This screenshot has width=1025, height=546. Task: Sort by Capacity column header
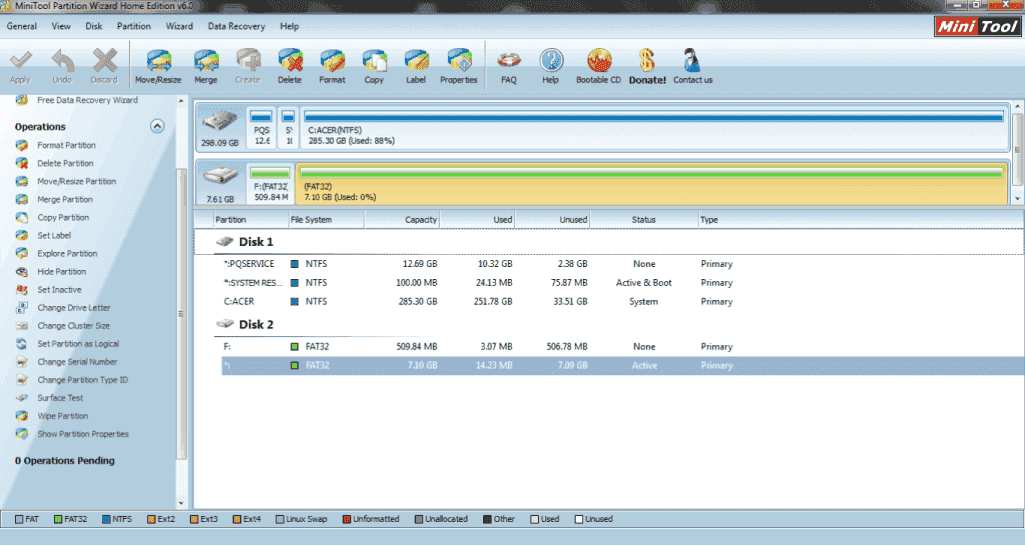coord(401,220)
